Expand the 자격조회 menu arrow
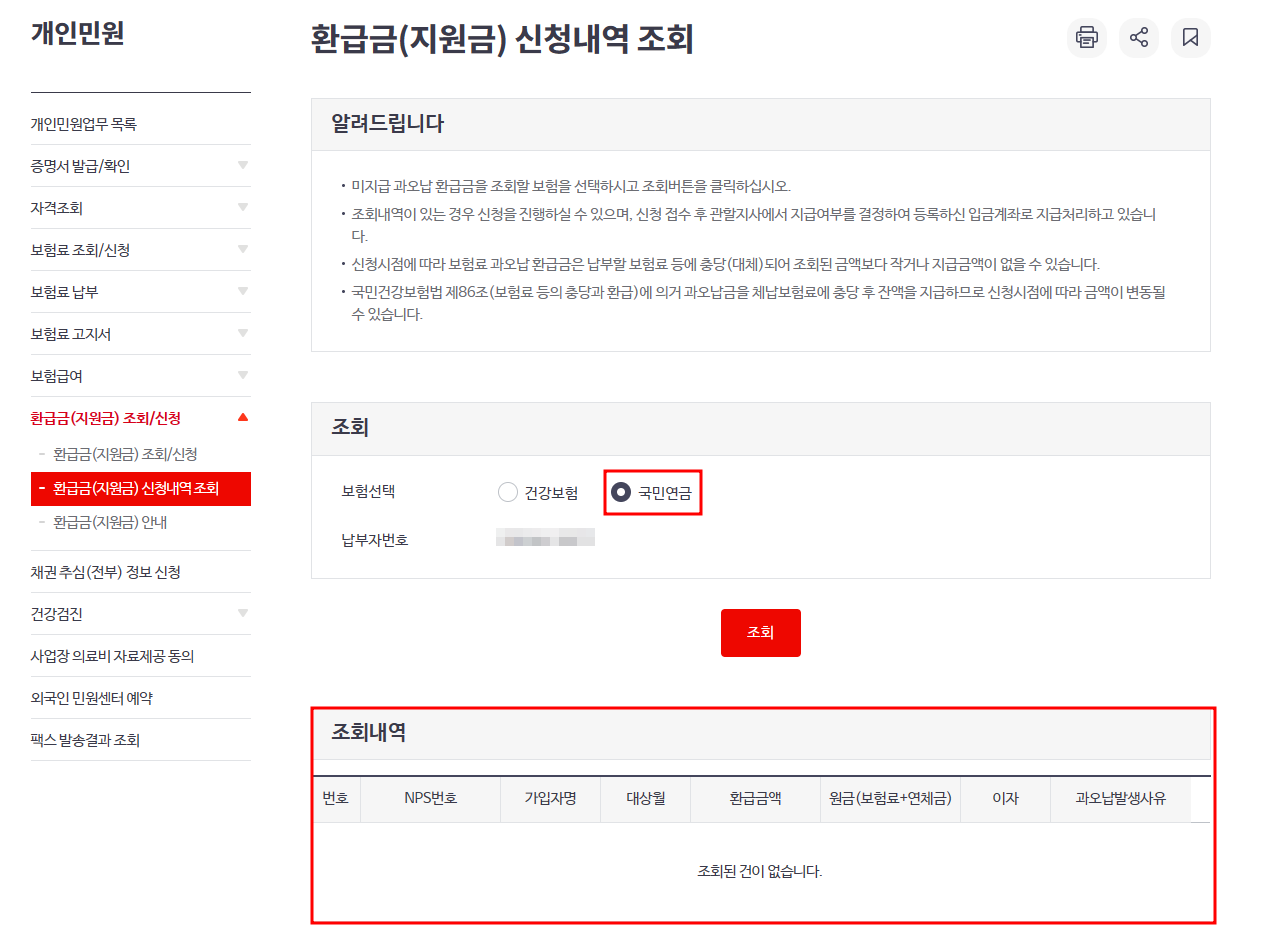 (242, 208)
